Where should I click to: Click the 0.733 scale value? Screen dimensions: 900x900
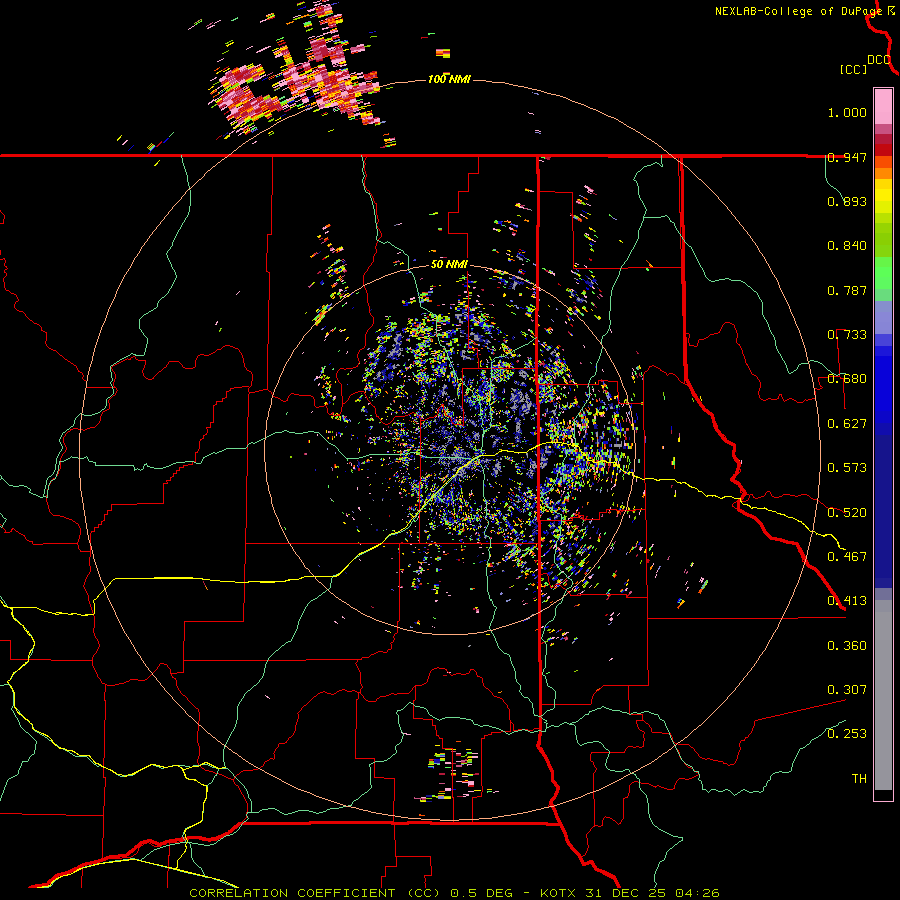pyautogui.click(x=847, y=335)
